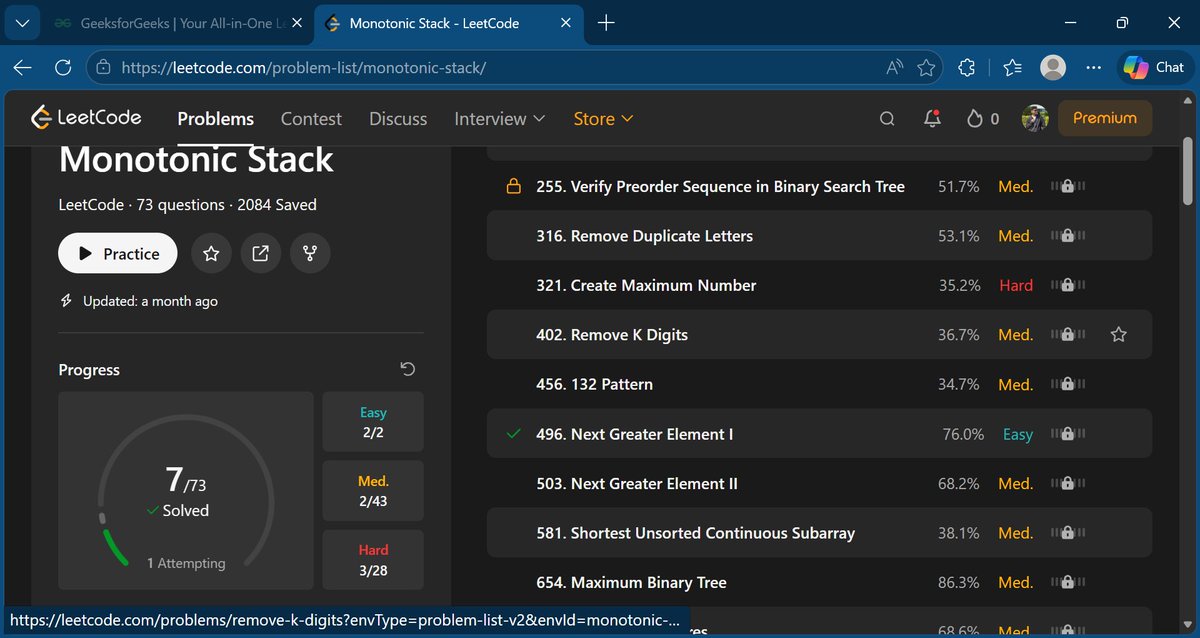Close the Monotonic Stack browser tab
The image size is (1200, 638).
point(565,23)
